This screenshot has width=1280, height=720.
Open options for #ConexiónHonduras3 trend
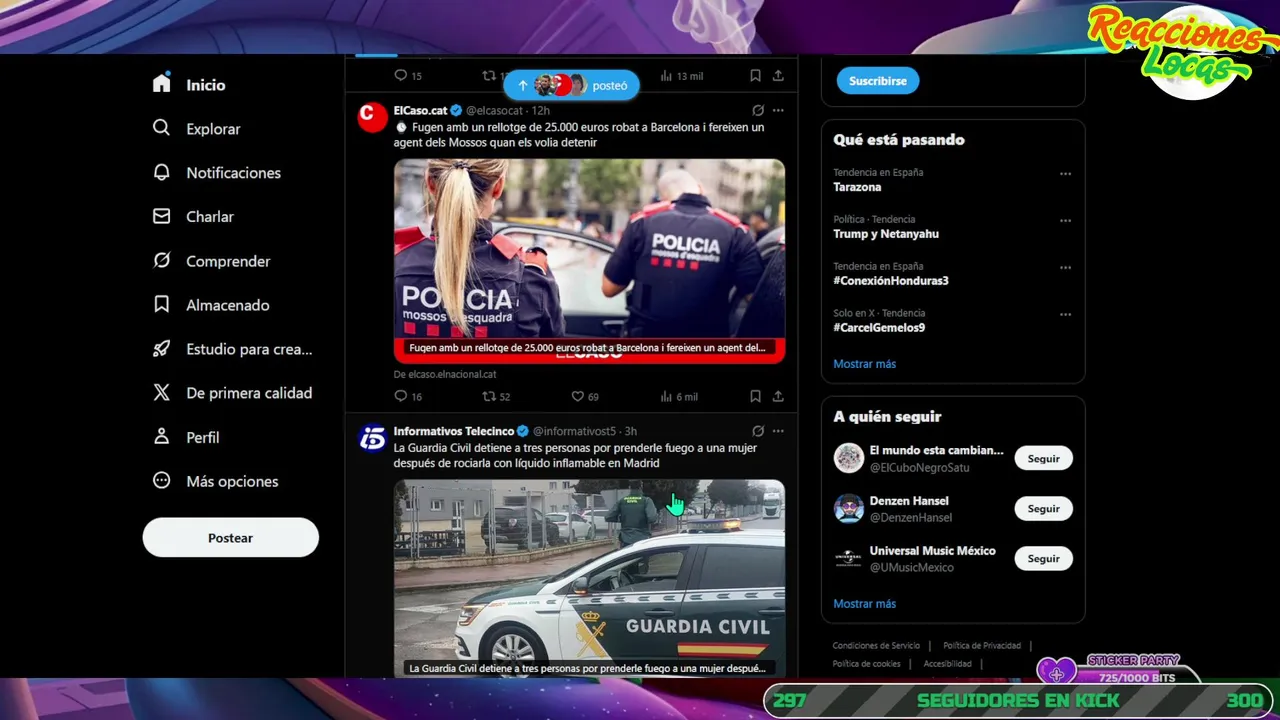[x=1065, y=268]
